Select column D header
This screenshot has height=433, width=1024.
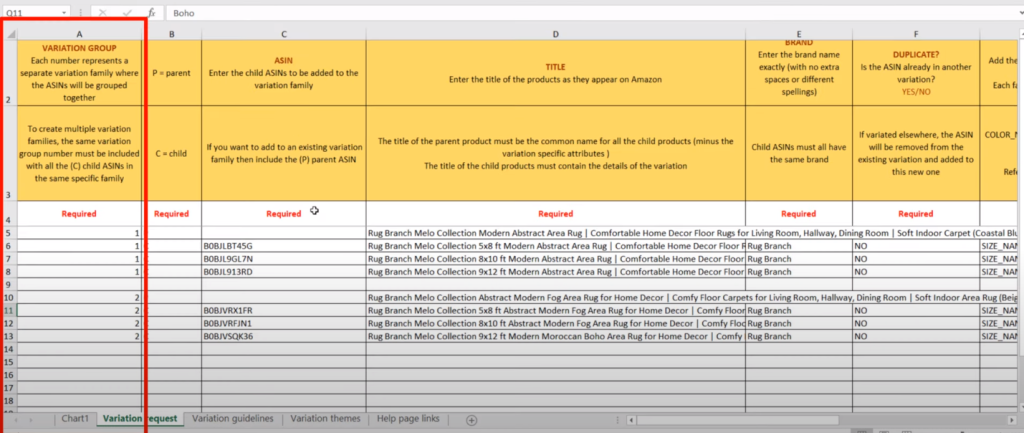[556, 34]
